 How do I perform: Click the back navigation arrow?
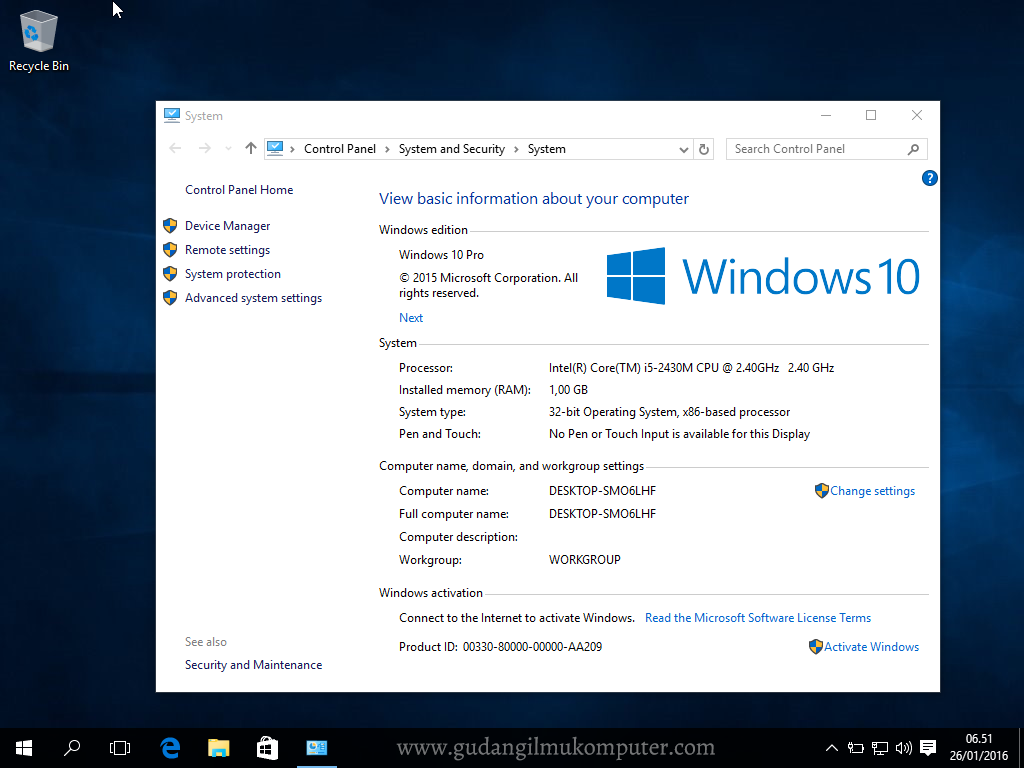[175, 148]
